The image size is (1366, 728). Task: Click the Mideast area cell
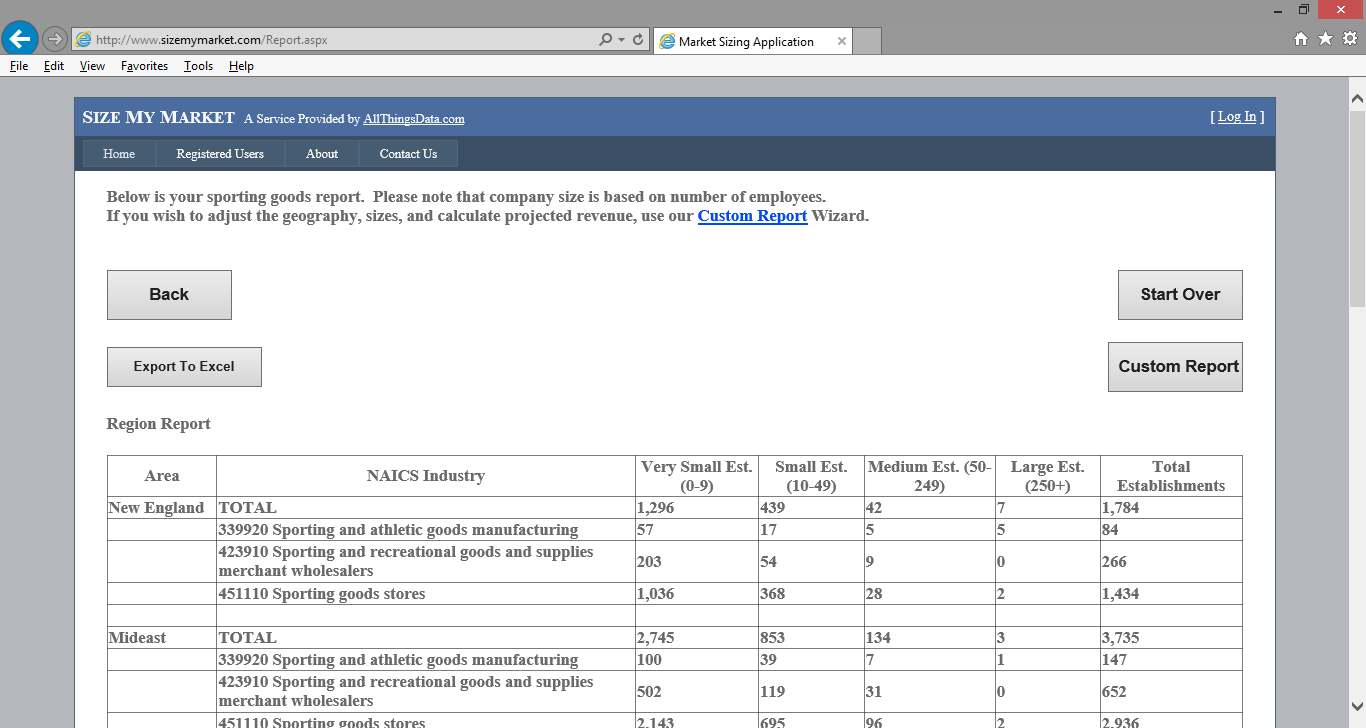[x=162, y=638]
